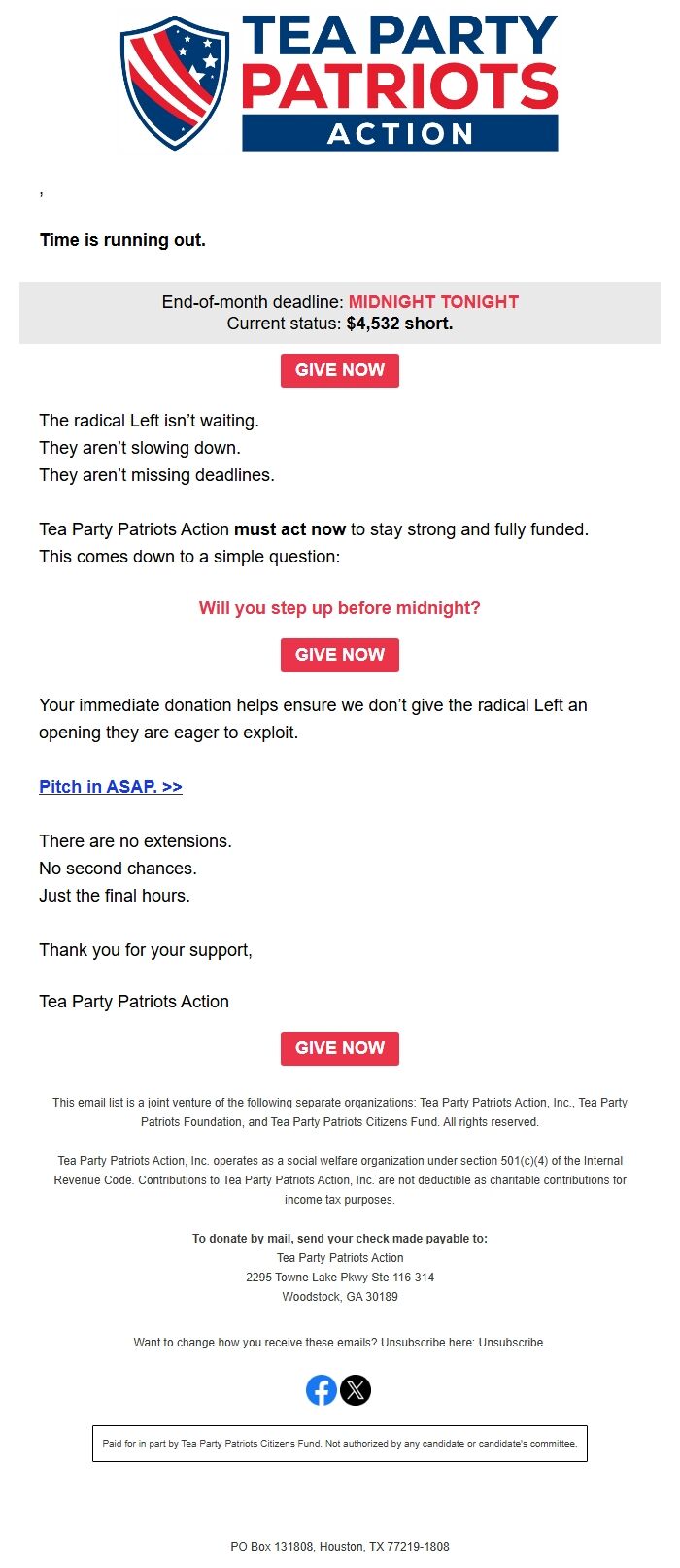
Task: Open Tea Party Patriots Facebook page
Action: click(322, 1389)
